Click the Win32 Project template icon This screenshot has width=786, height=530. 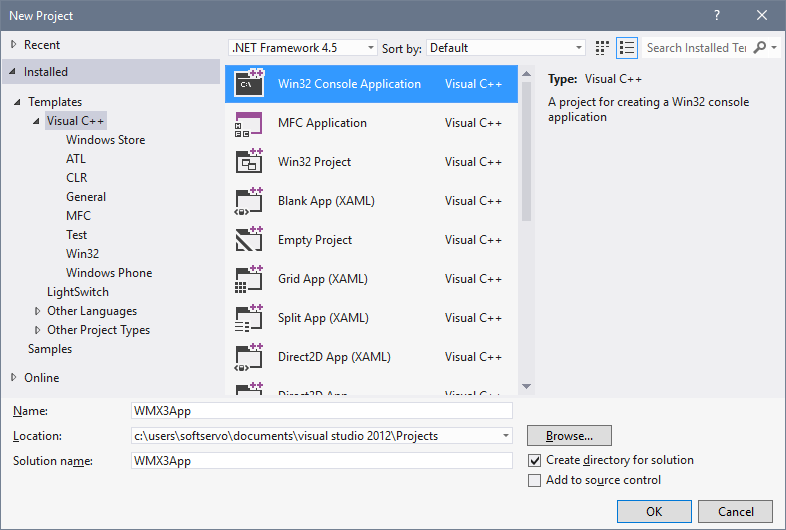pos(249,161)
